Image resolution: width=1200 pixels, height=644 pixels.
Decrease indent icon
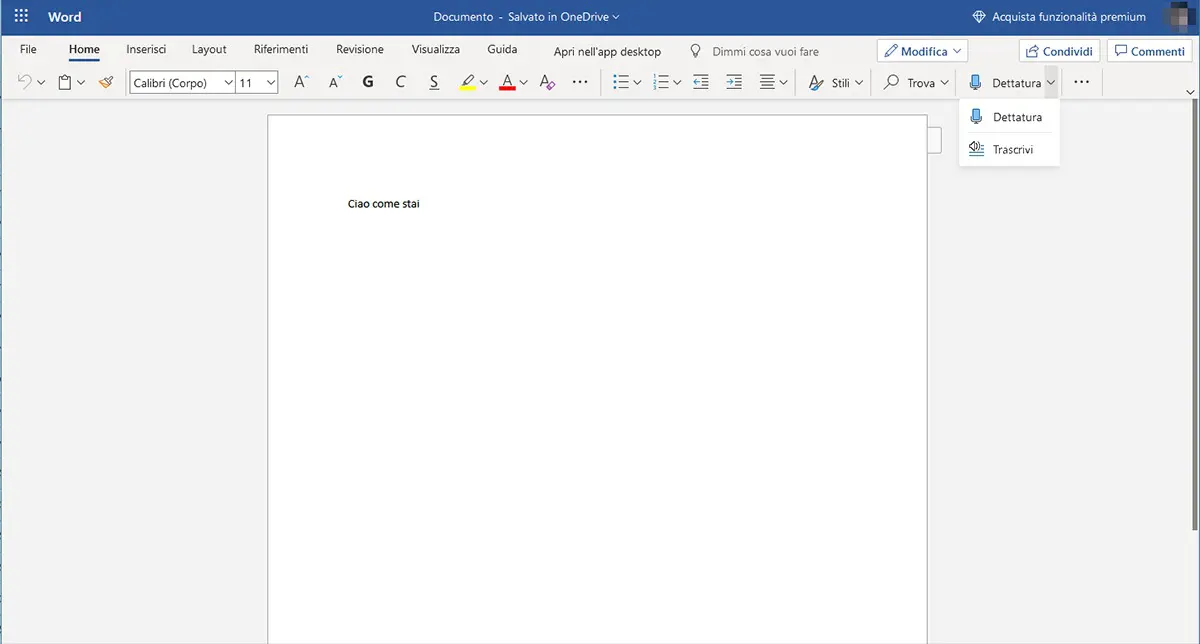pyautogui.click(x=701, y=83)
